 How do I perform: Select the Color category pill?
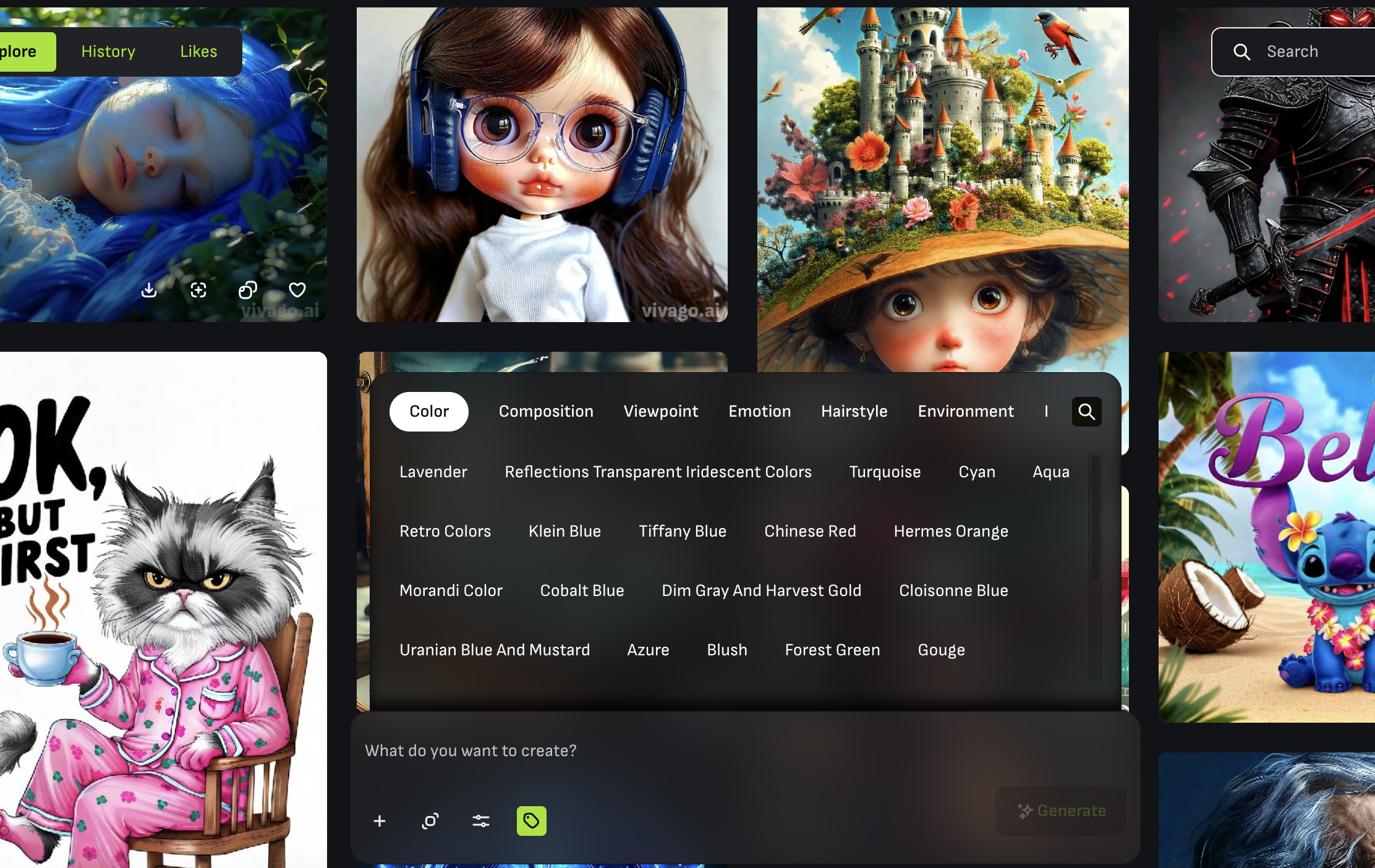429,411
